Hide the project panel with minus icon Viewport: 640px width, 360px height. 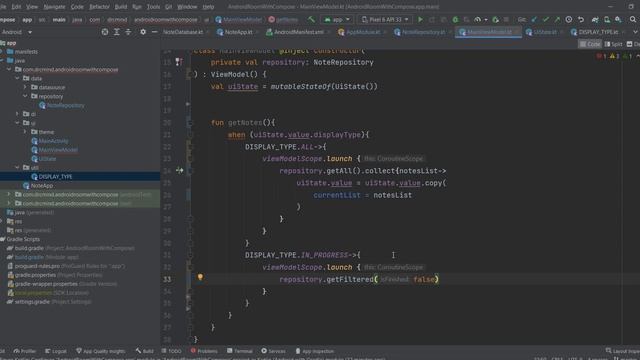click(155, 32)
